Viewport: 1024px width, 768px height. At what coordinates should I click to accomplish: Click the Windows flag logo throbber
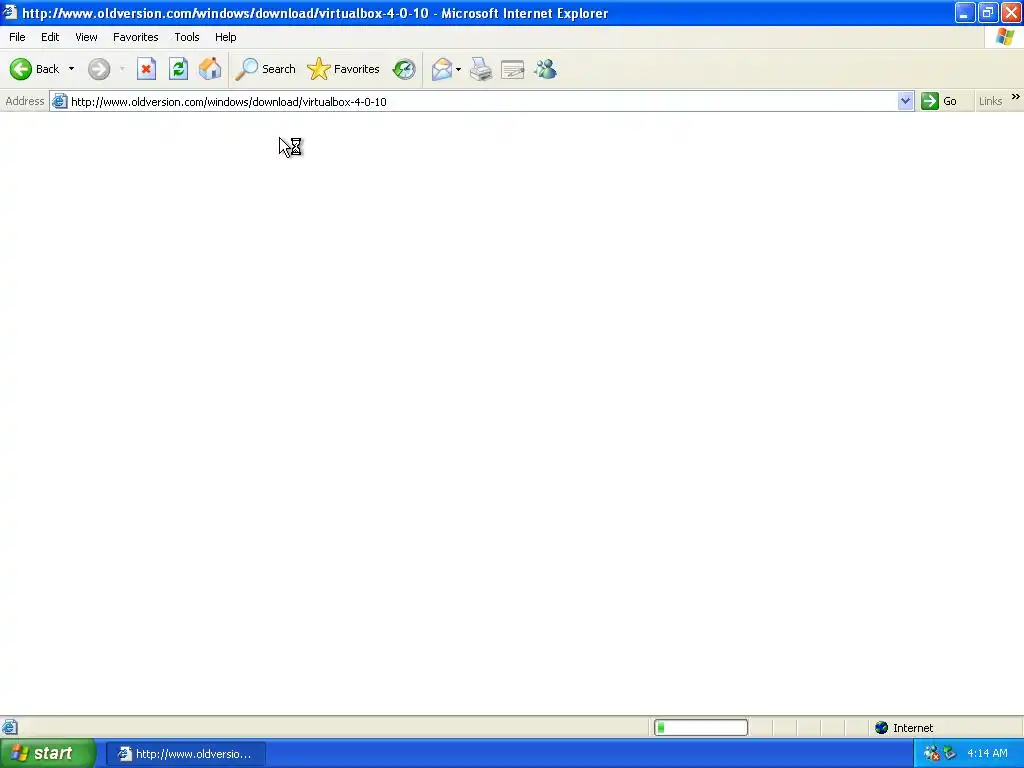[1005, 37]
